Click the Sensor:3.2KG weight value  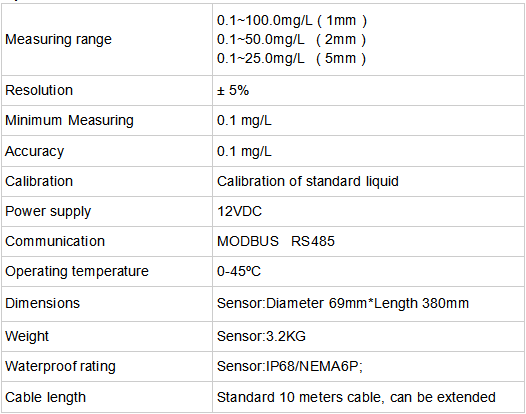(x=261, y=336)
